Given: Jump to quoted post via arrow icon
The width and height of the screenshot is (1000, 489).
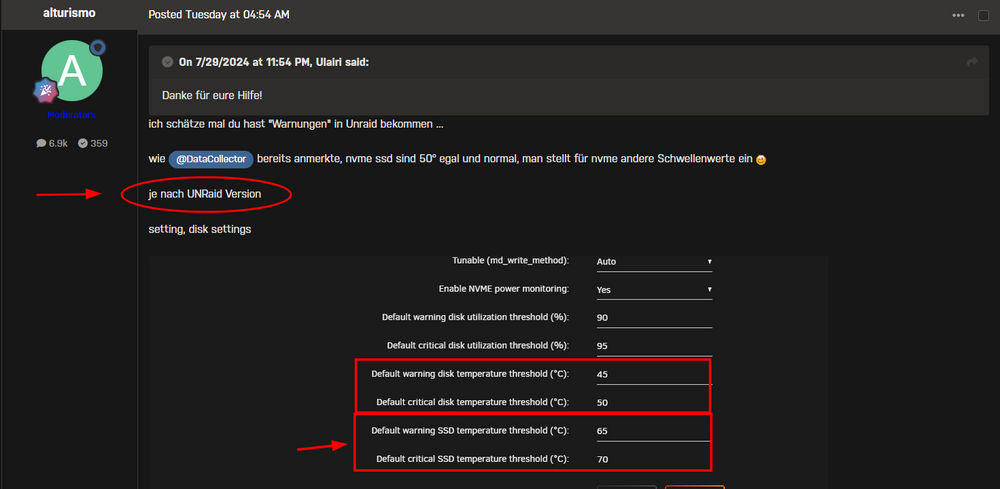Looking at the screenshot, I should coord(973,62).
